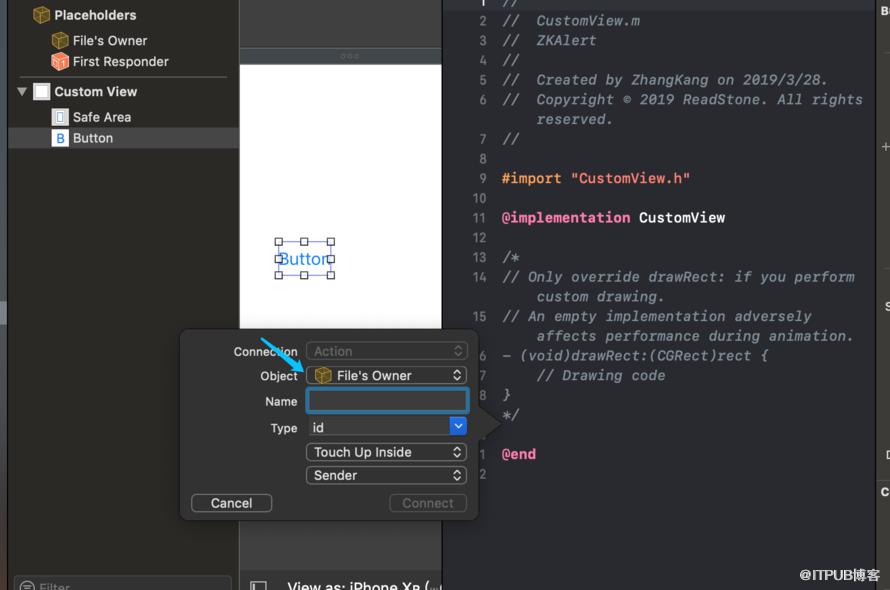
Task: Open the Touch Up Inside event dropdown
Action: tap(387, 452)
